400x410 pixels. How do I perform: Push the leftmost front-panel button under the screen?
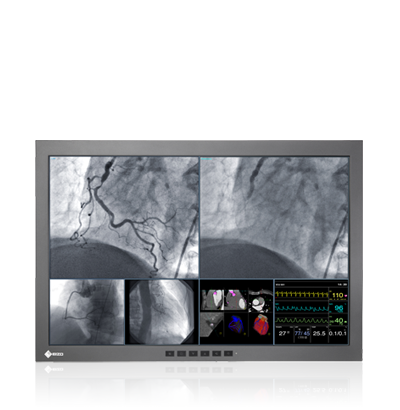(x=170, y=353)
